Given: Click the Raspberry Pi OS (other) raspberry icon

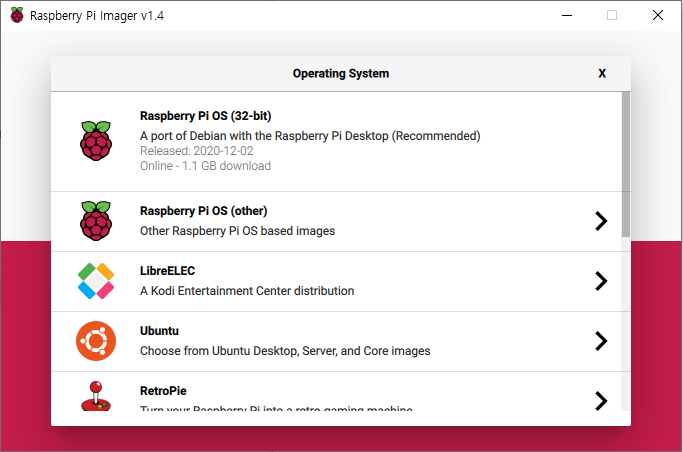Looking at the screenshot, I should pyautogui.click(x=96, y=221).
